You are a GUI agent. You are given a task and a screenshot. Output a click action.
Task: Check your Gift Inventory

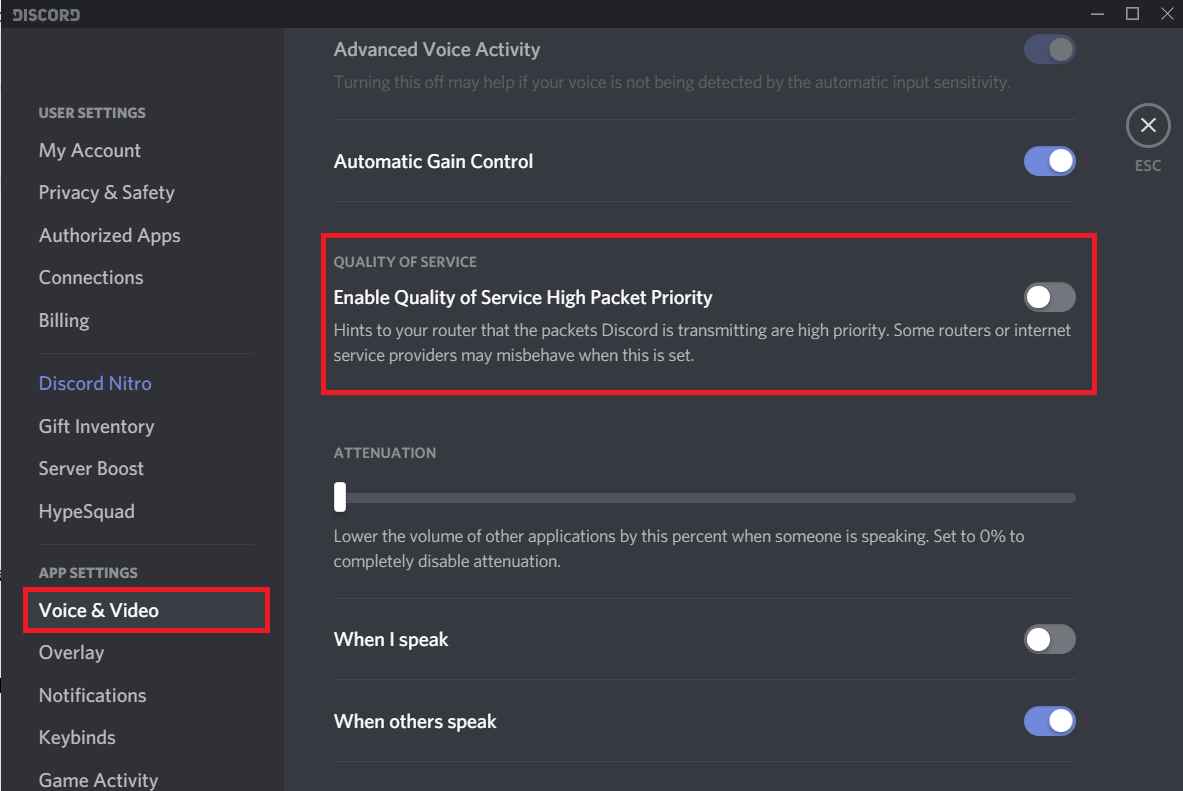point(96,426)
